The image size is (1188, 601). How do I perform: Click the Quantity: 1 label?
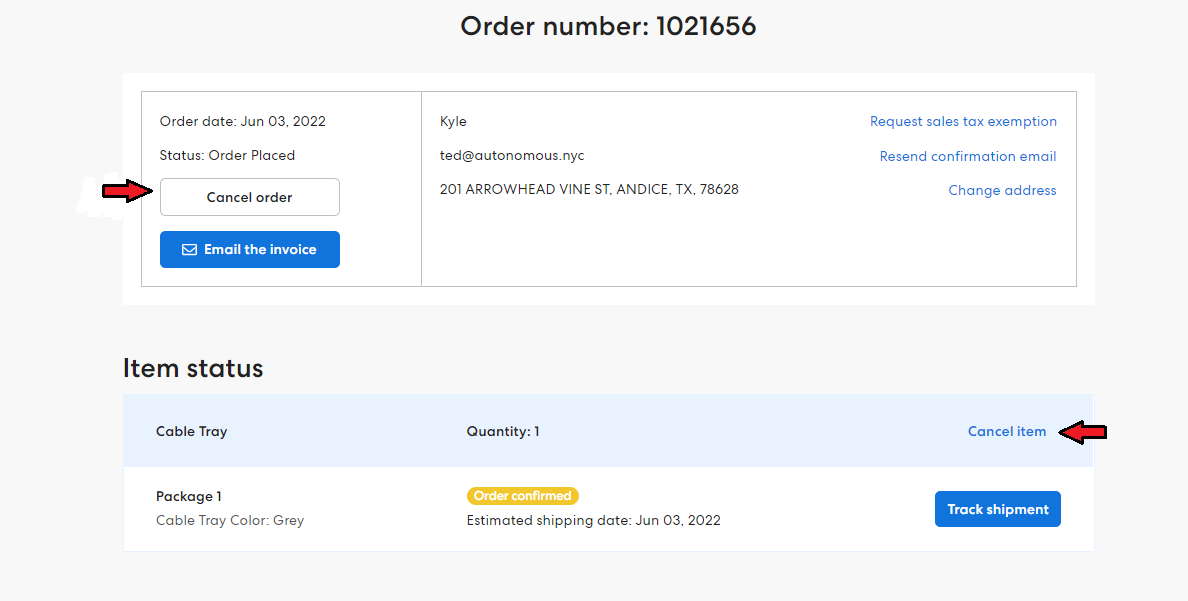[502, 432]
